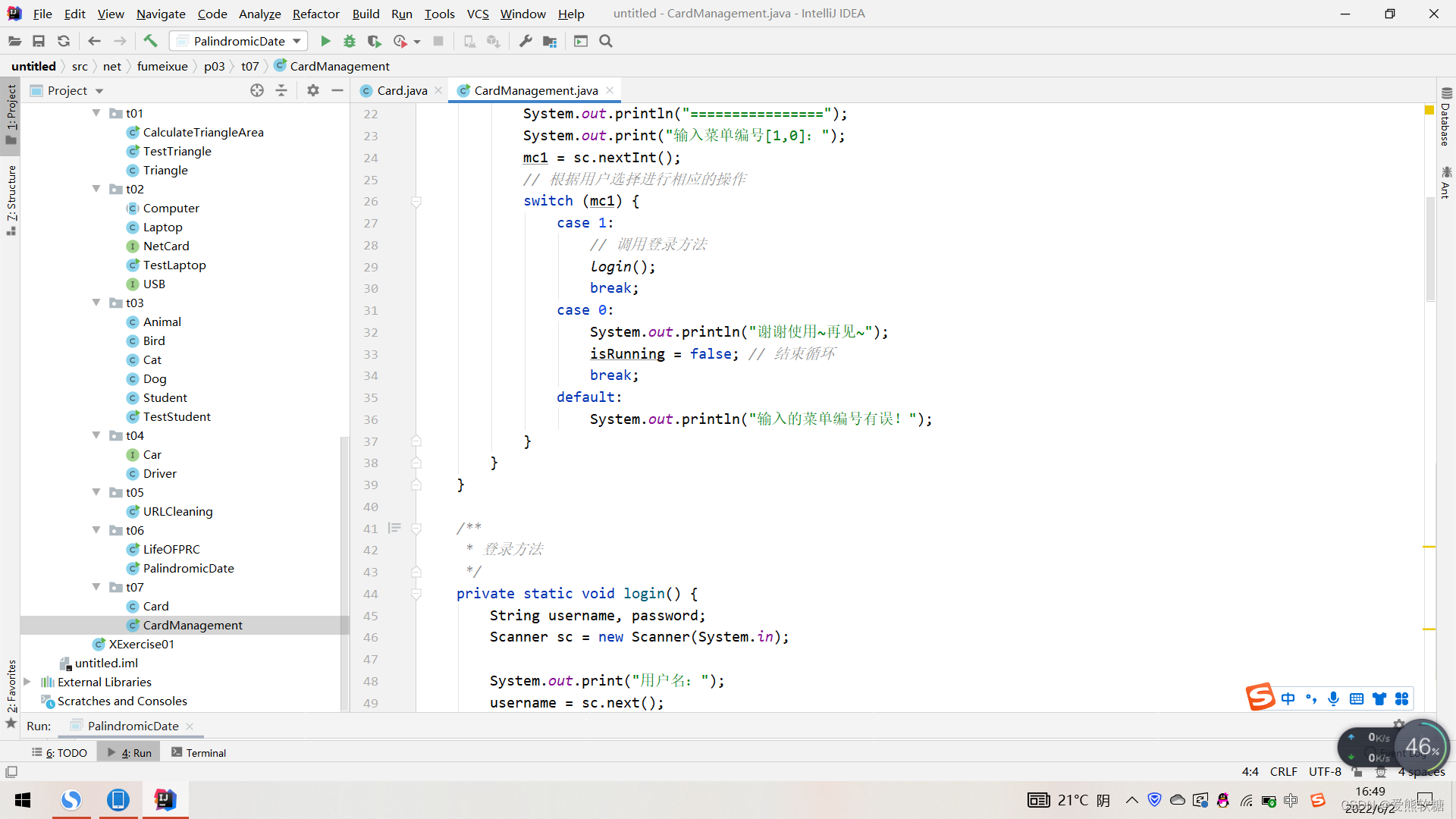Viewport: 1456px width, 819px height.
Task: Click UTF-8 encoding in status bar
Action: pos(1324,771)
